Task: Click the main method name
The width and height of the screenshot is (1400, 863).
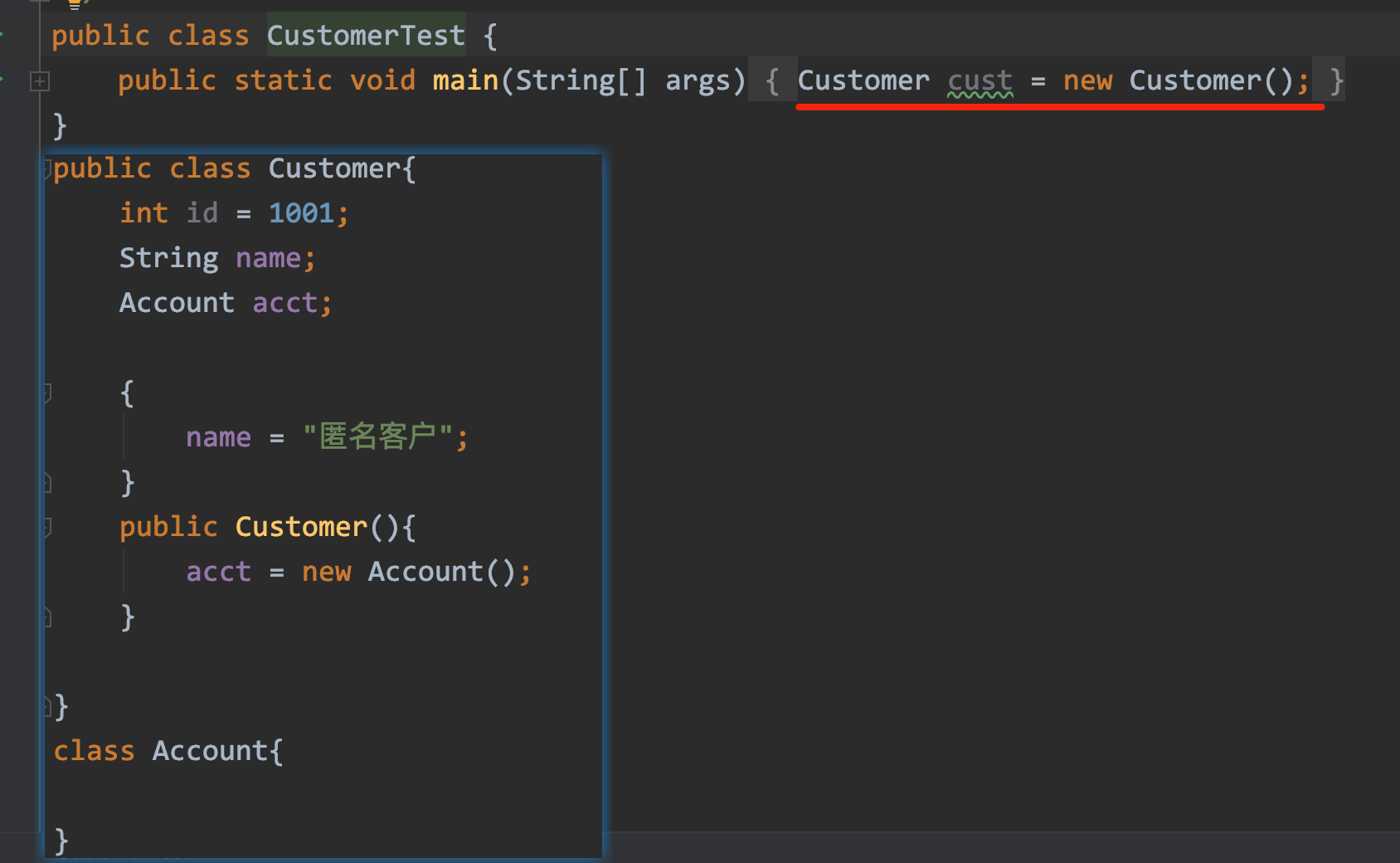Action: pyautogui.click(x=465, y=80)
